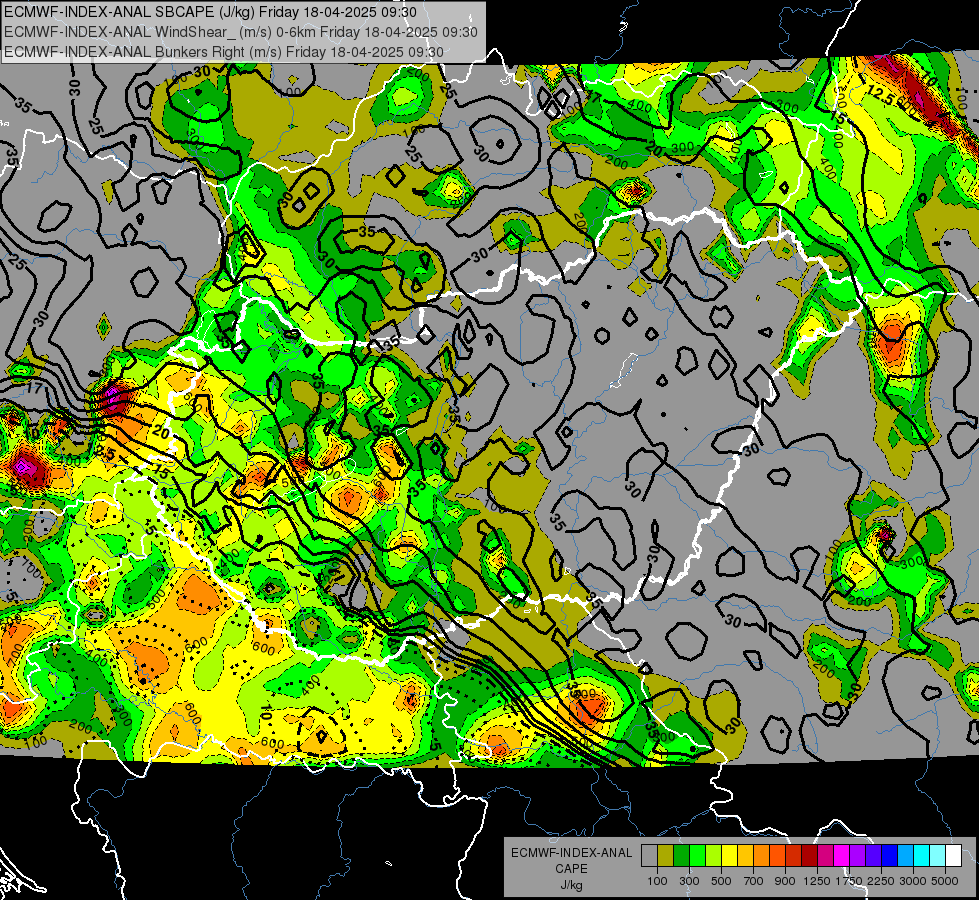Click the legend value 2250
The image size is (979, 900).
click(x=882, y=881)
